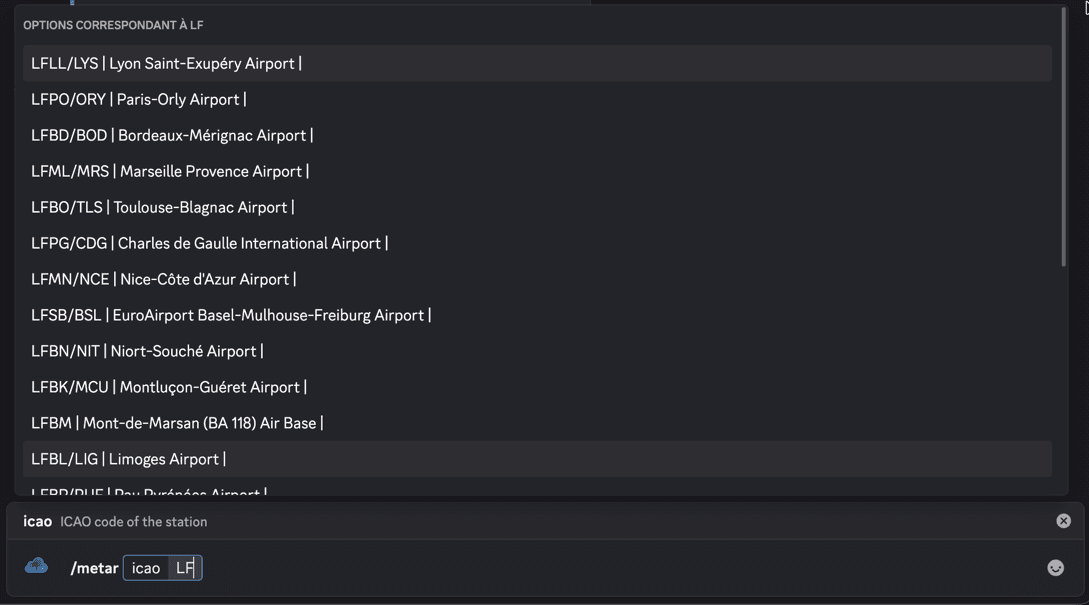Choose LFPO Paris-Orly Airport

tap(136, 99)
